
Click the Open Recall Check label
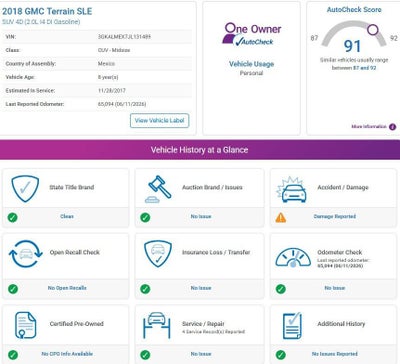(x=75, y=252)
